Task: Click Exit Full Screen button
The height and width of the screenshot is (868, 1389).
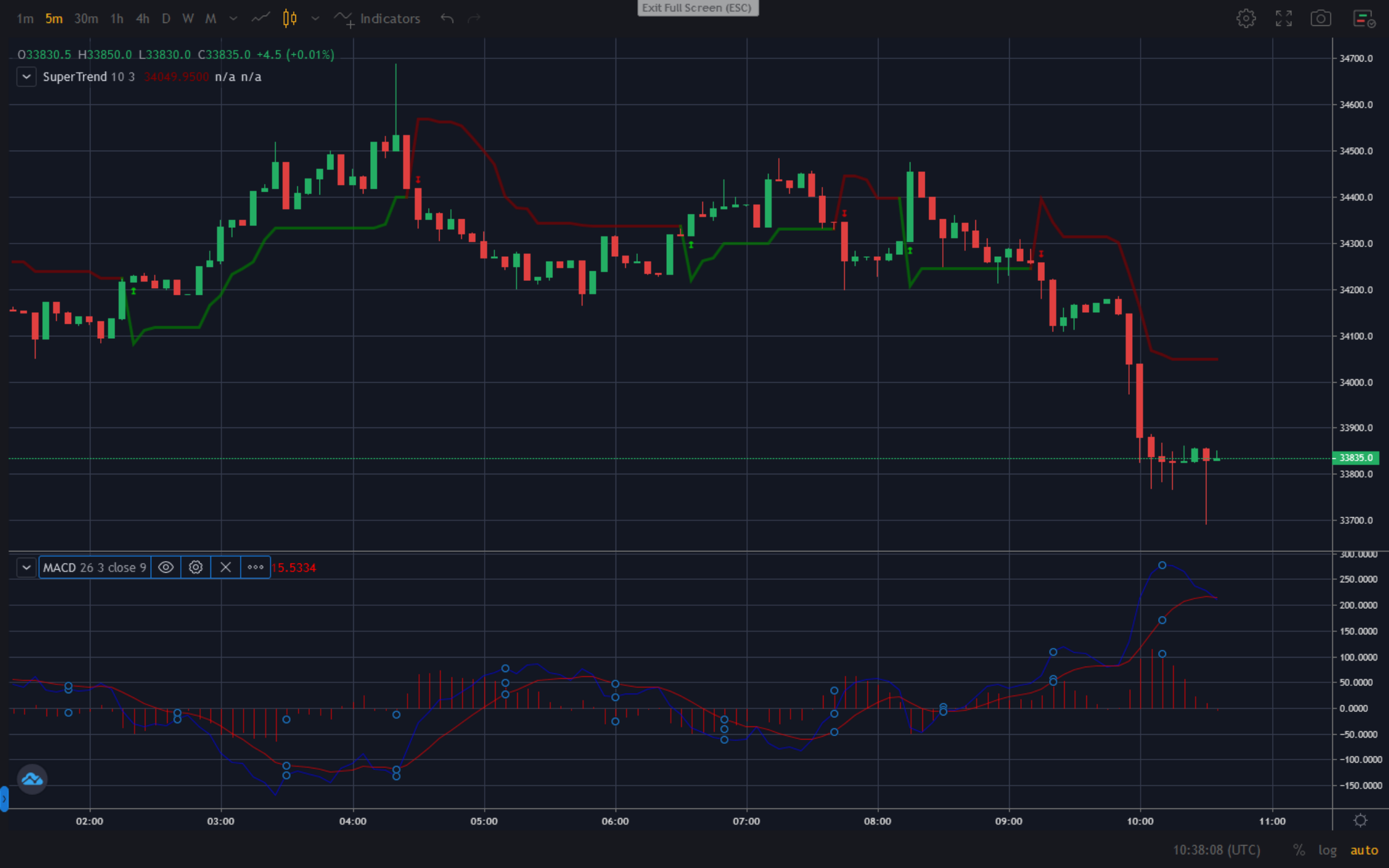Action: tap(698, 8)
